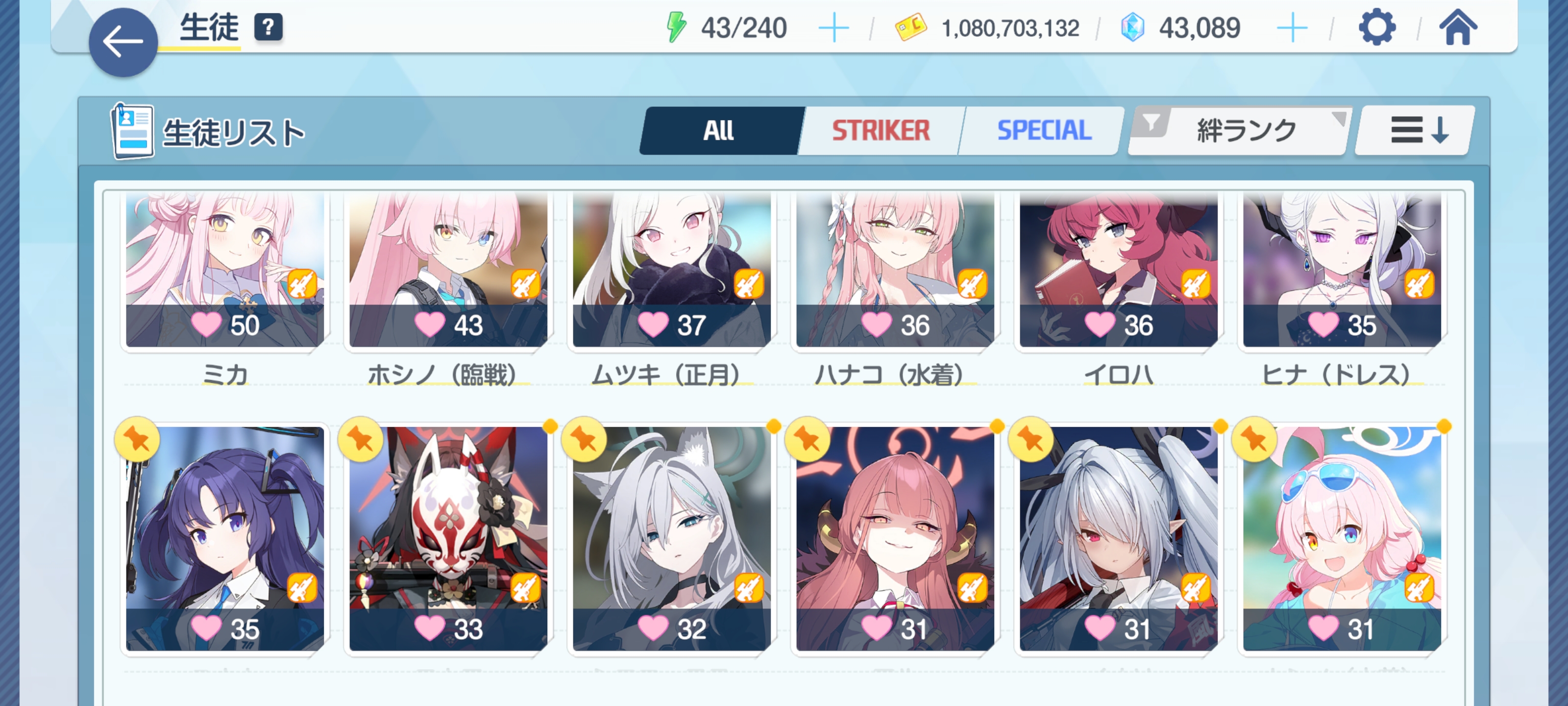Add gems with plus beside 43,089
This screenshot has height=706, width=1568.
(x=1292, y=28)
